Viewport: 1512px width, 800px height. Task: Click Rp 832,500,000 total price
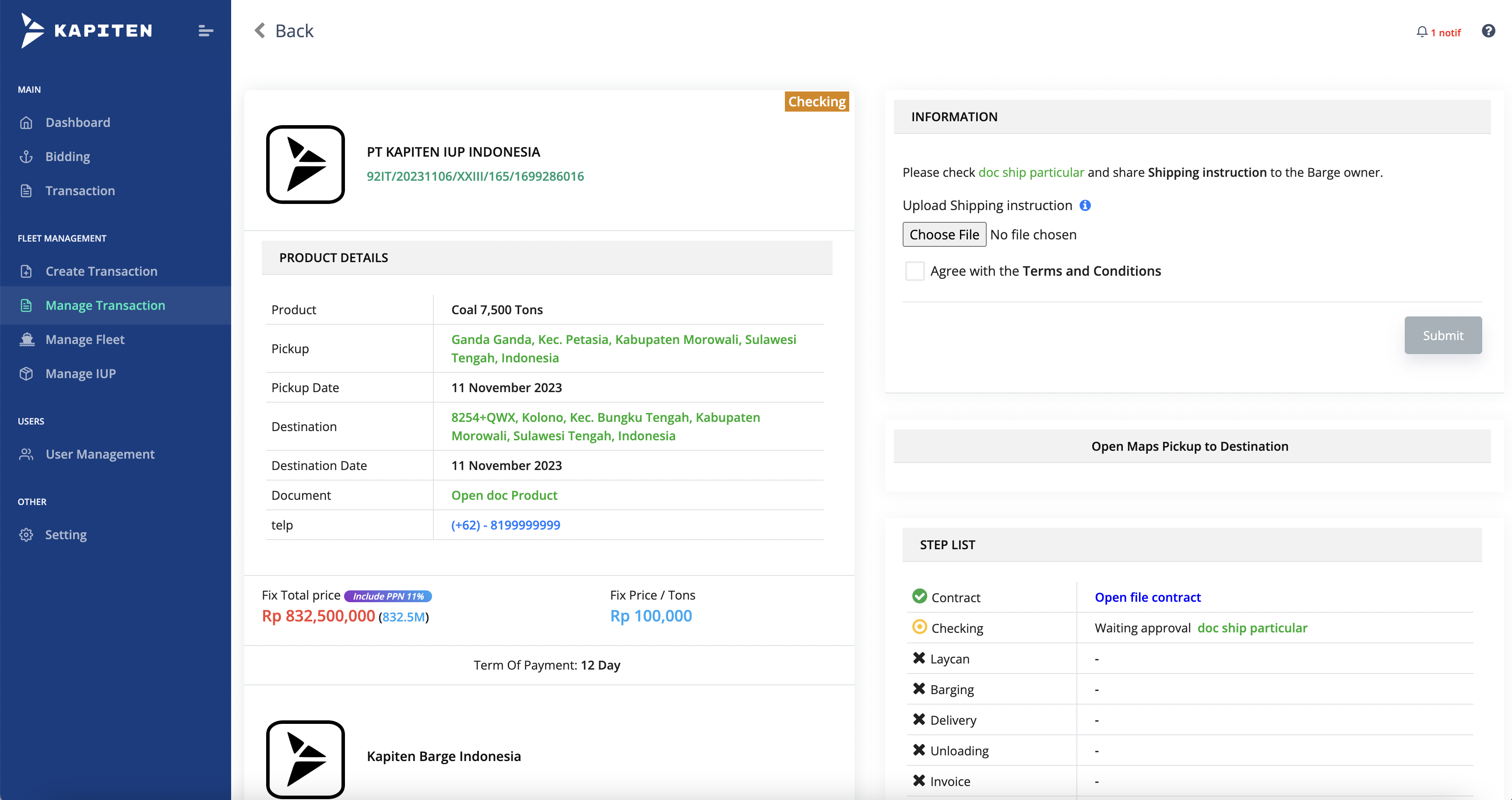318,616
